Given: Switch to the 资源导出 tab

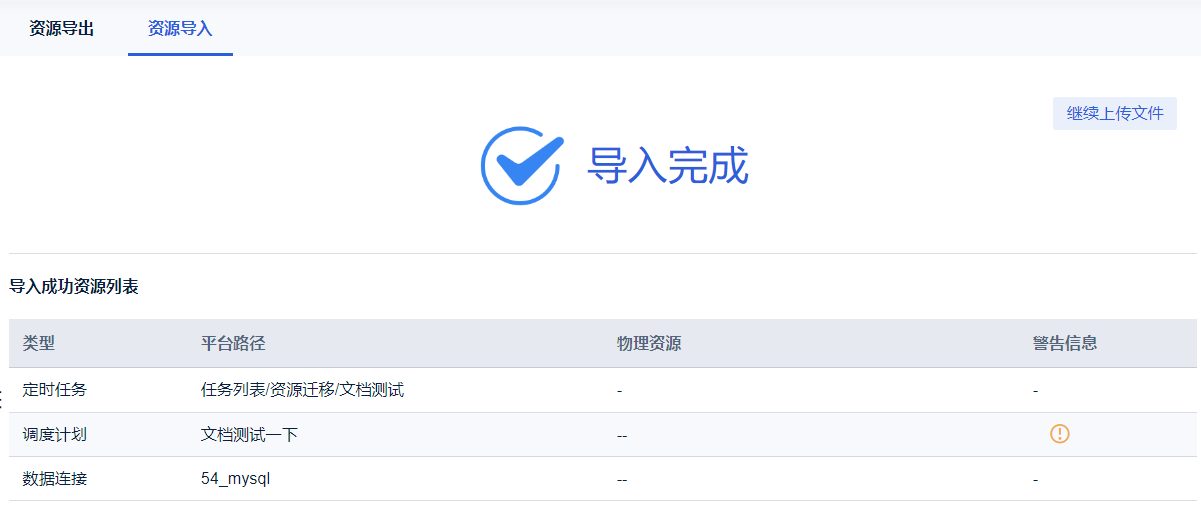Looking at the screenshot, I should coord(62,28).
